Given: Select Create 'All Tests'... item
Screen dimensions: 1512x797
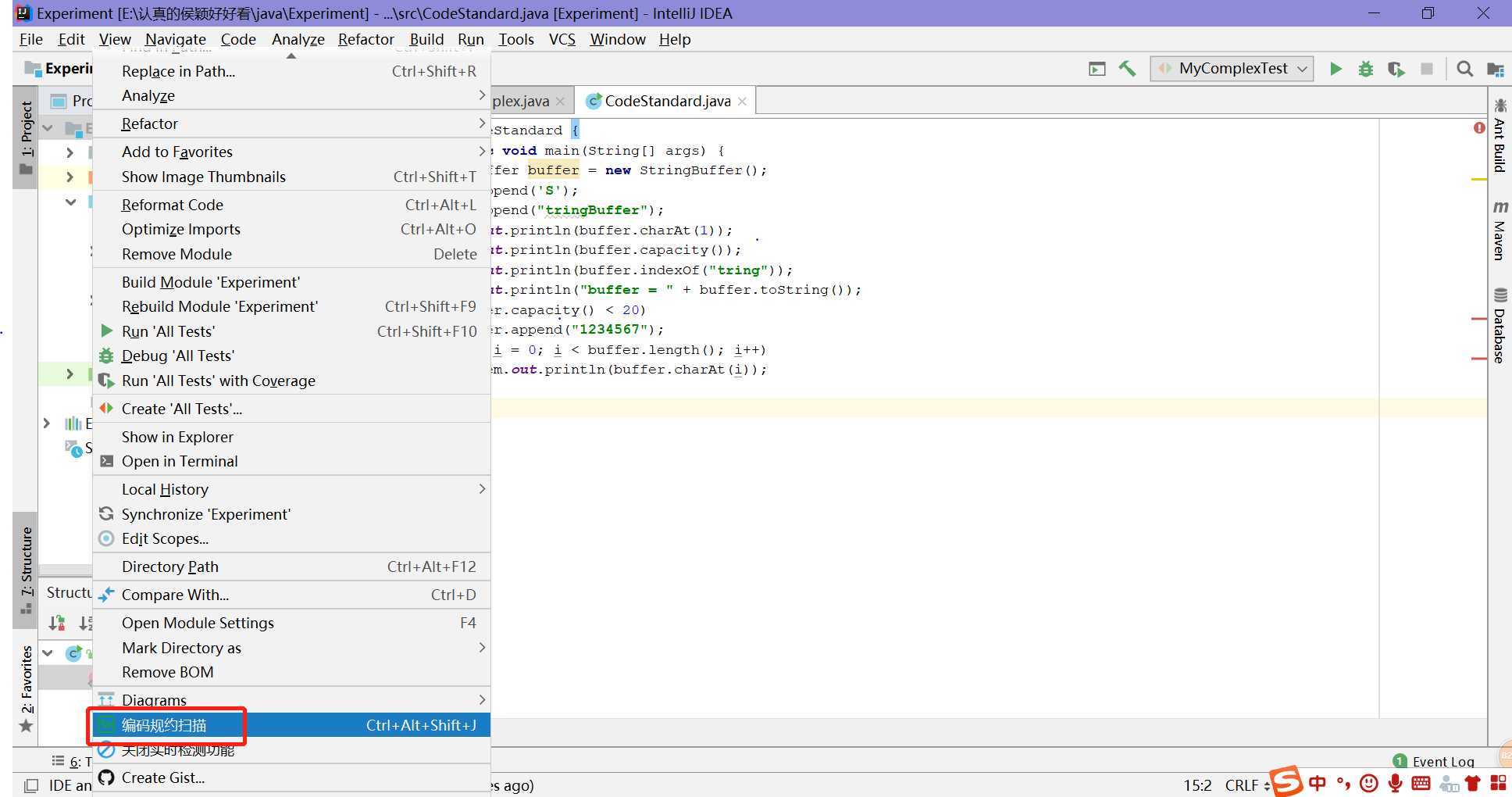Looking at the screenshot, I should click(x=291, y=409).
